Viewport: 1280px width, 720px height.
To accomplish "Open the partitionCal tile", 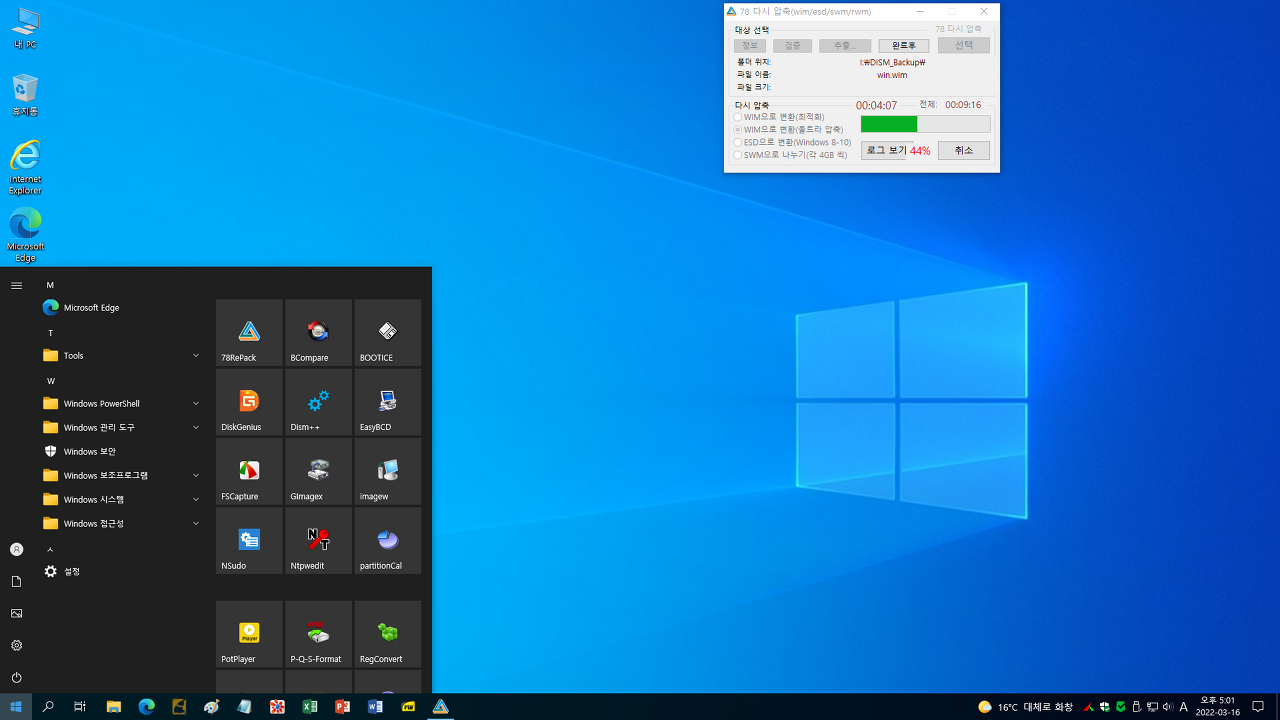I will pyautogui.click(x=388, y=541).
